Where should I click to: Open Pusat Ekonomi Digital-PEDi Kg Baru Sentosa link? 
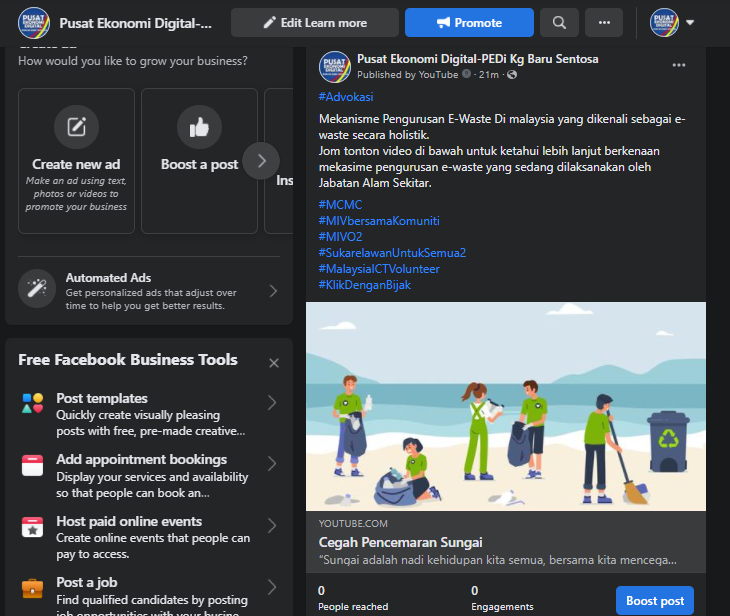pos(477,59)
